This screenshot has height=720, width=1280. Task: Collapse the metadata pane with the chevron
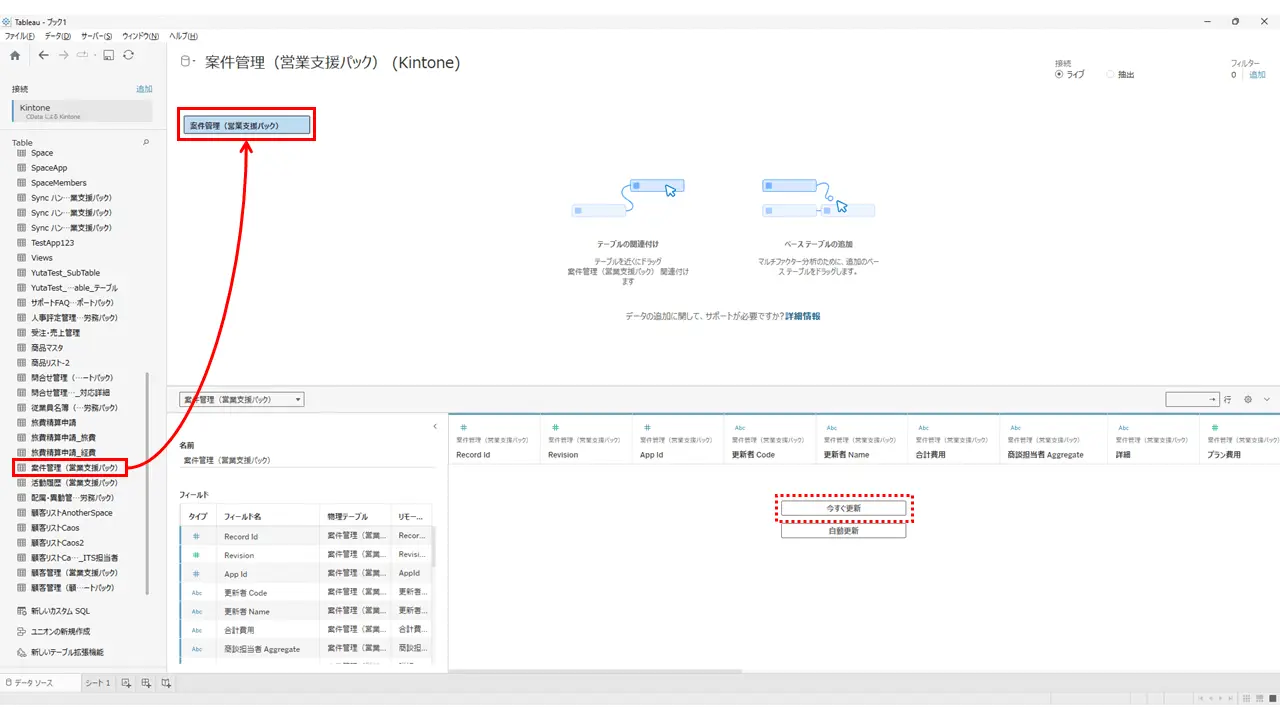point(435,427)
